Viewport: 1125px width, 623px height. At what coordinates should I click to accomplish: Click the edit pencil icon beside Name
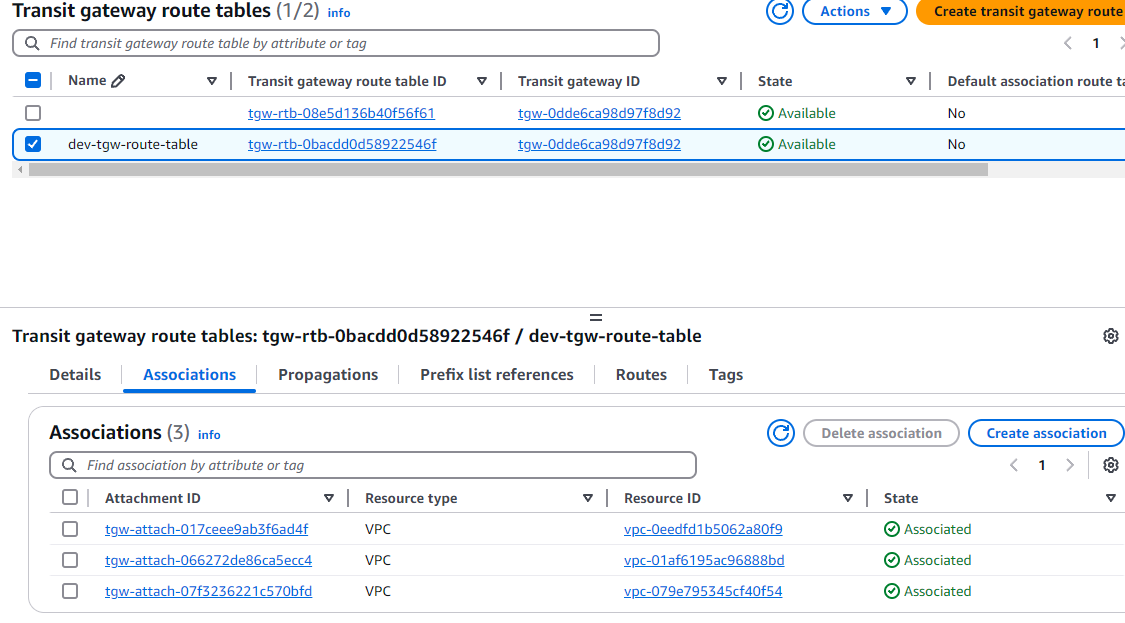pyautogui.click(x=118, y=81)
